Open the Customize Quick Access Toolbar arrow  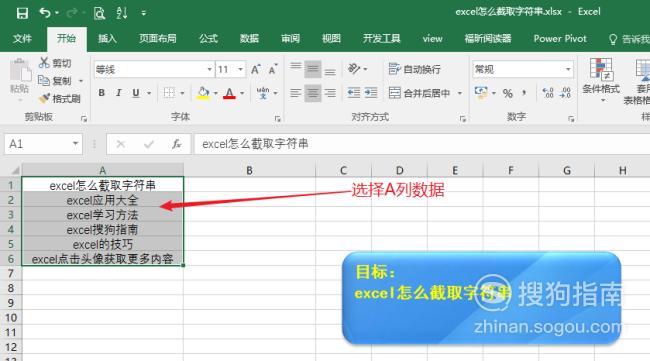coord(143,13)
